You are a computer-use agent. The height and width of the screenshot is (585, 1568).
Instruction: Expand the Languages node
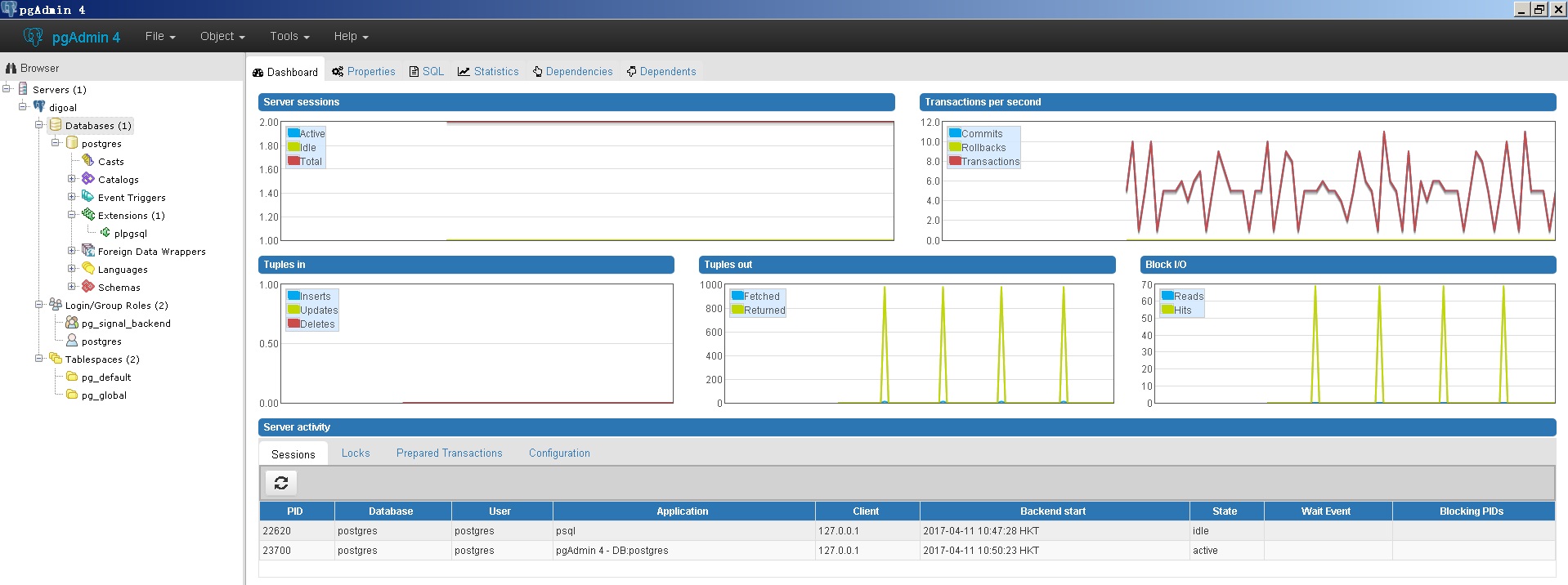tap(72, 268)
